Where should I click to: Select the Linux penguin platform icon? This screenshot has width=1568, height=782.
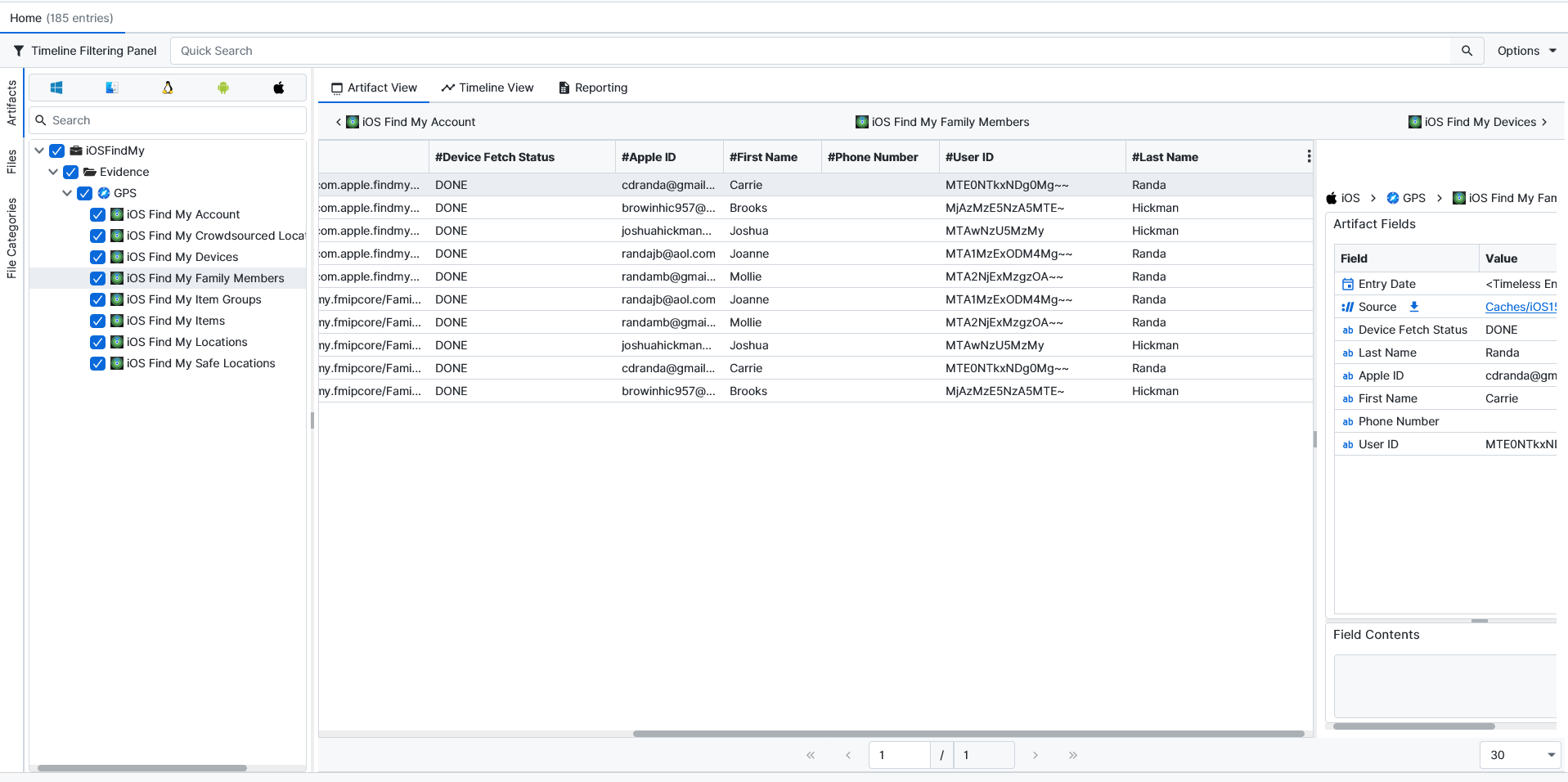pos(168,88)
